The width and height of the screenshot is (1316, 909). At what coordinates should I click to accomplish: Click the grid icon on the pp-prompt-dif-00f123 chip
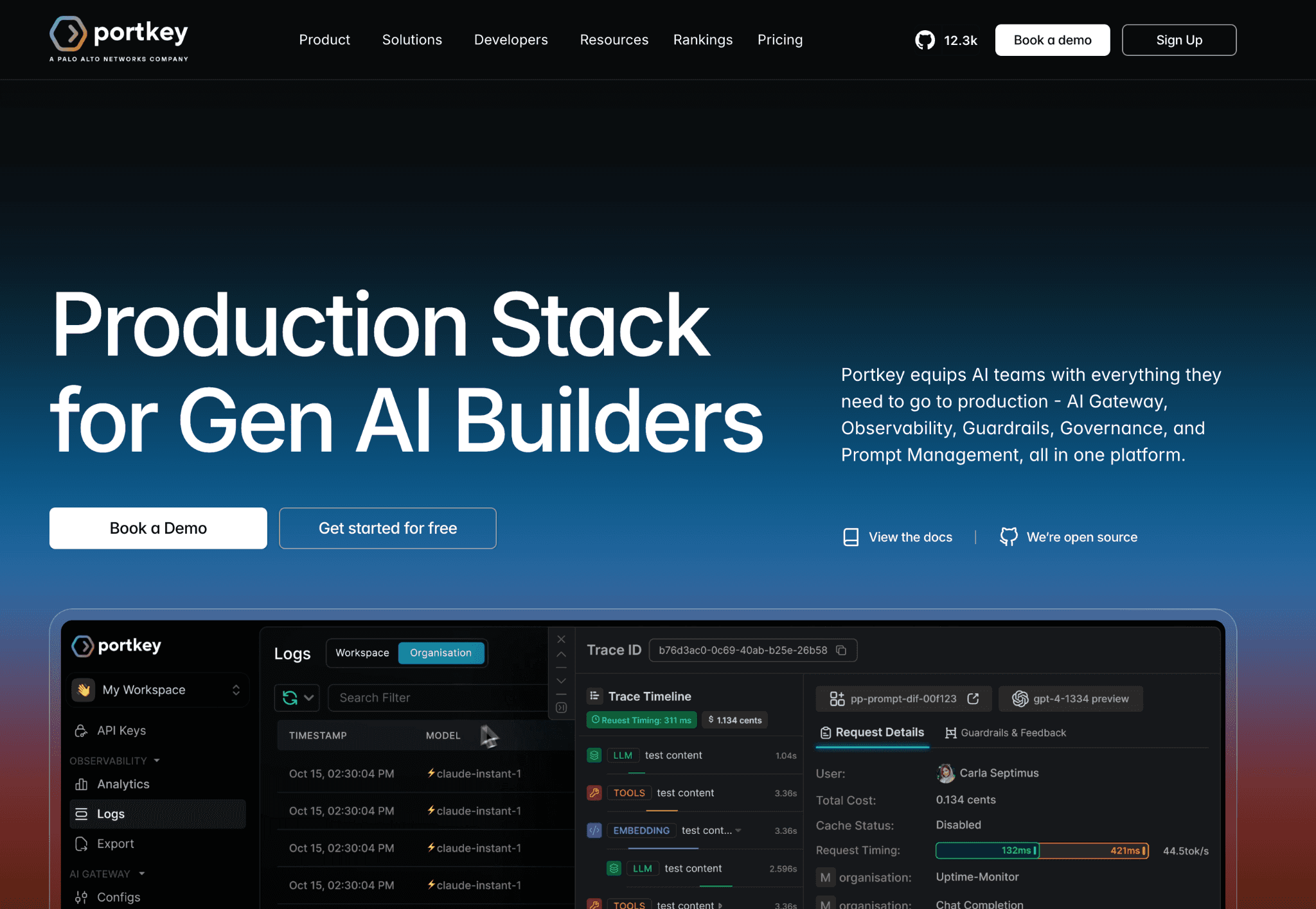click(837, 698)
